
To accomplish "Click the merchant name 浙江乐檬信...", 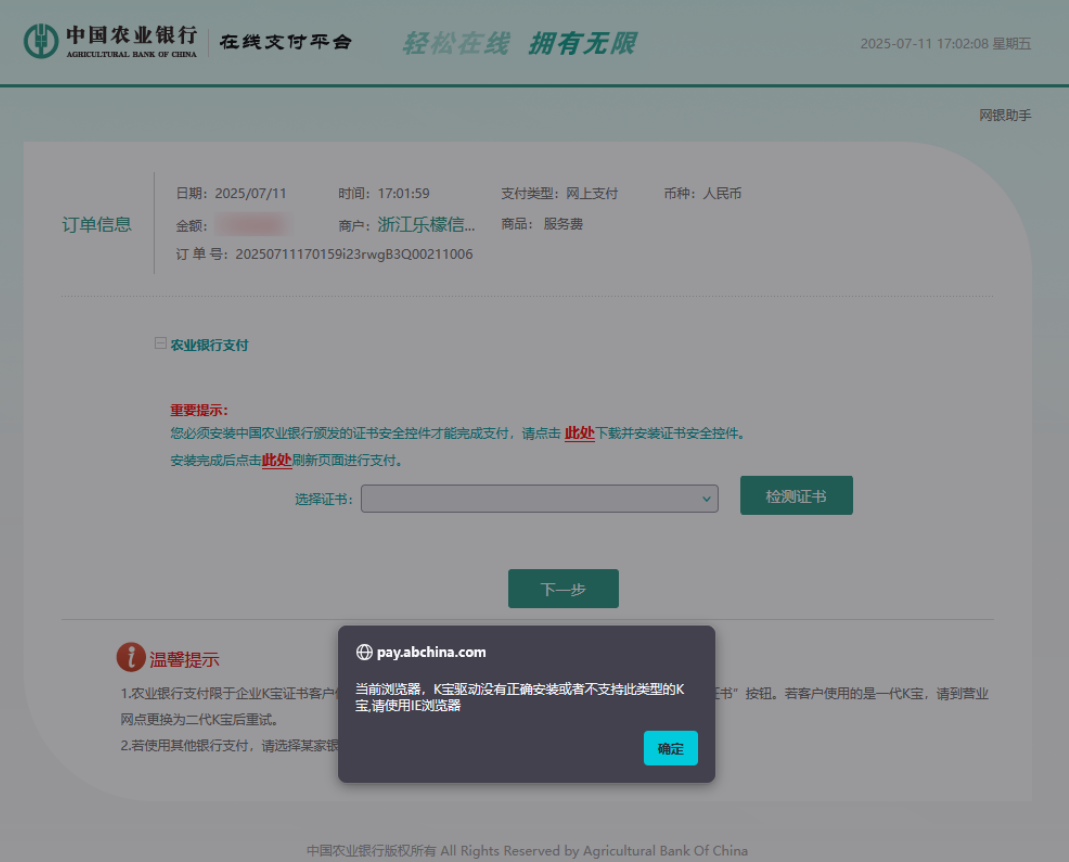I will pyautogui.click(x=426, y=224).
